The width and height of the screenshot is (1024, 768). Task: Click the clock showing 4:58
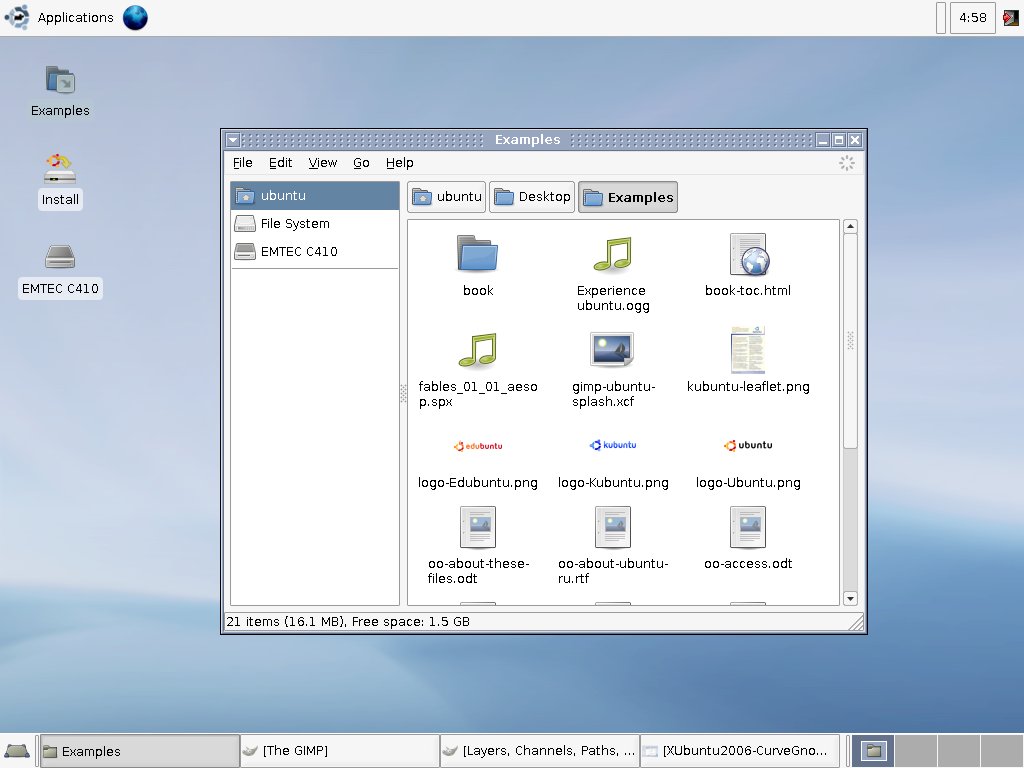pos(972,18)
